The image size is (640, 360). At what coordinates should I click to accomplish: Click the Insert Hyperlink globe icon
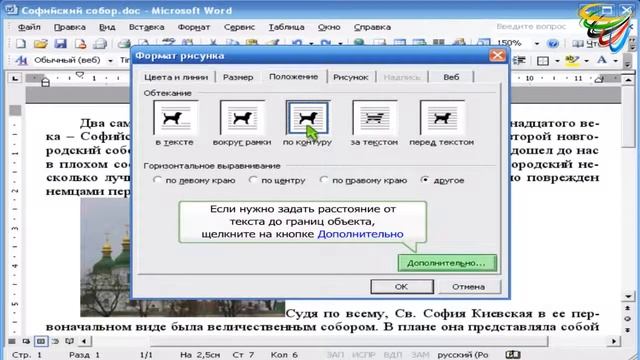(359, 43)
